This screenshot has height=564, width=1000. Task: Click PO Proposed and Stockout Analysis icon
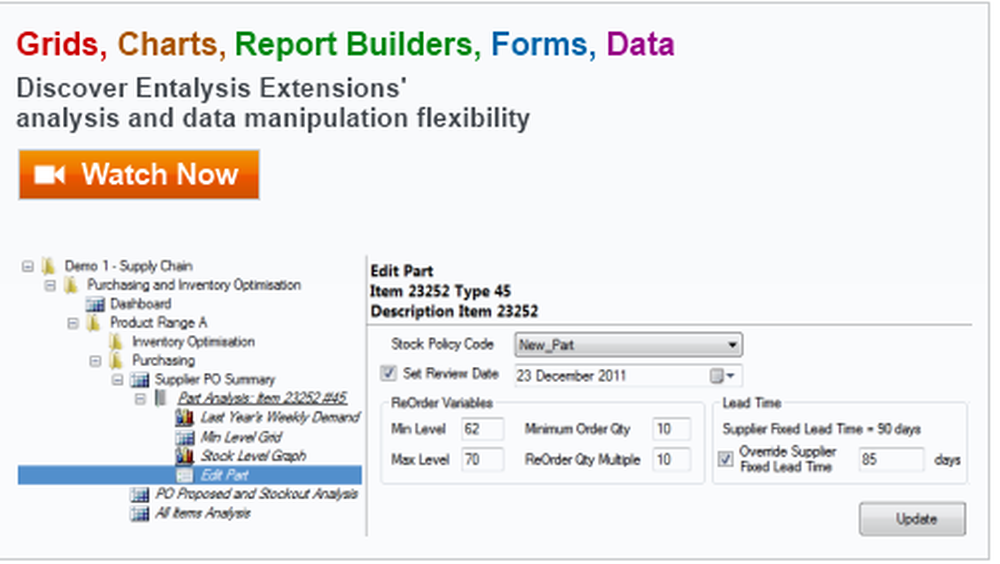(x=140, y=494)
